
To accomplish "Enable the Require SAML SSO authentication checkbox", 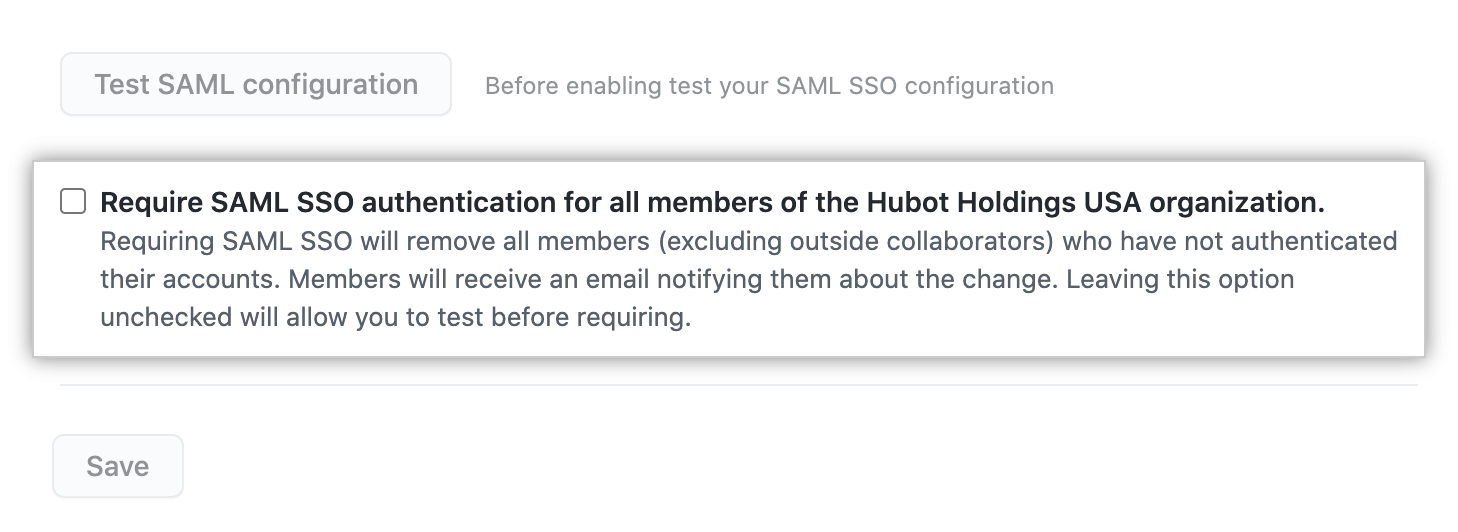I will coord(73,202).
